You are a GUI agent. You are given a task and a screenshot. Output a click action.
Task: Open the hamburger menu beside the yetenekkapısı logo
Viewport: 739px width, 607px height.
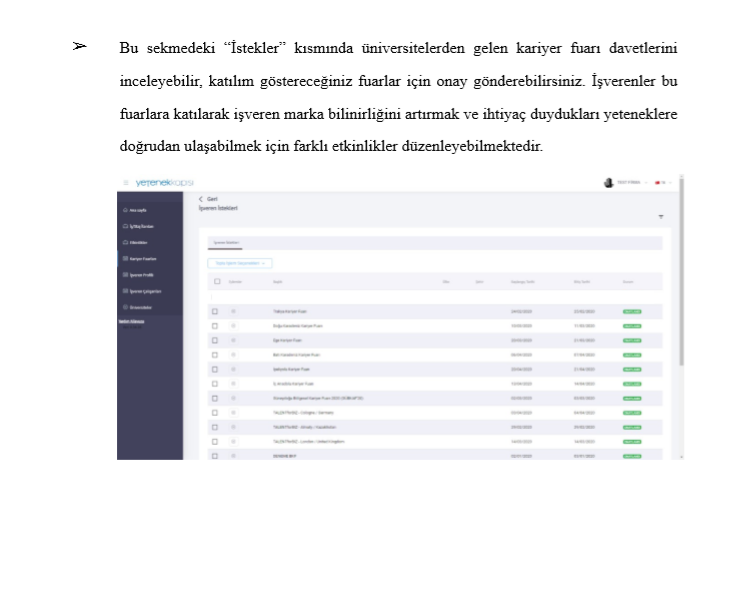pyautogui.click(x=126, y=183)
